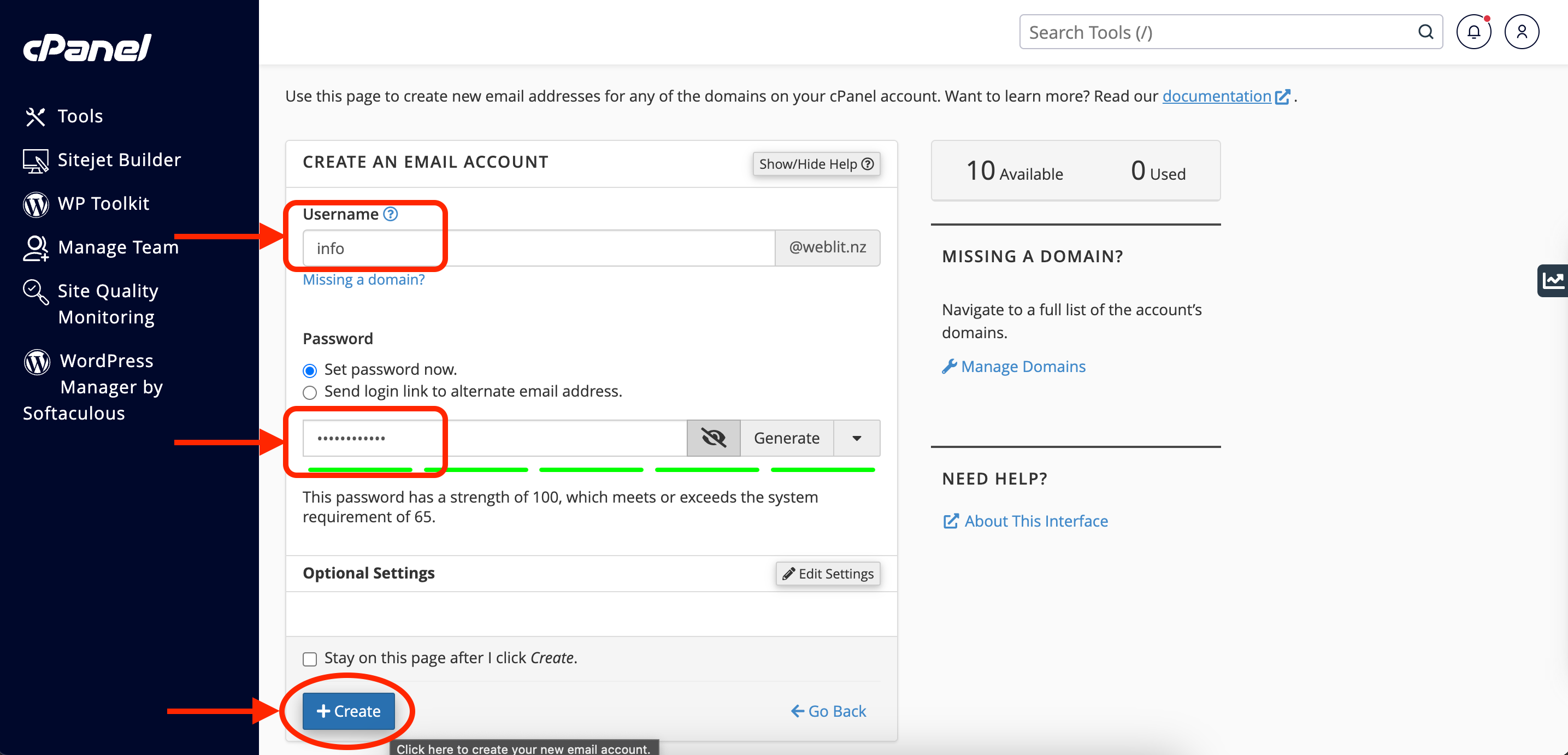Click the Manage Team user icon

pos(36,248)
